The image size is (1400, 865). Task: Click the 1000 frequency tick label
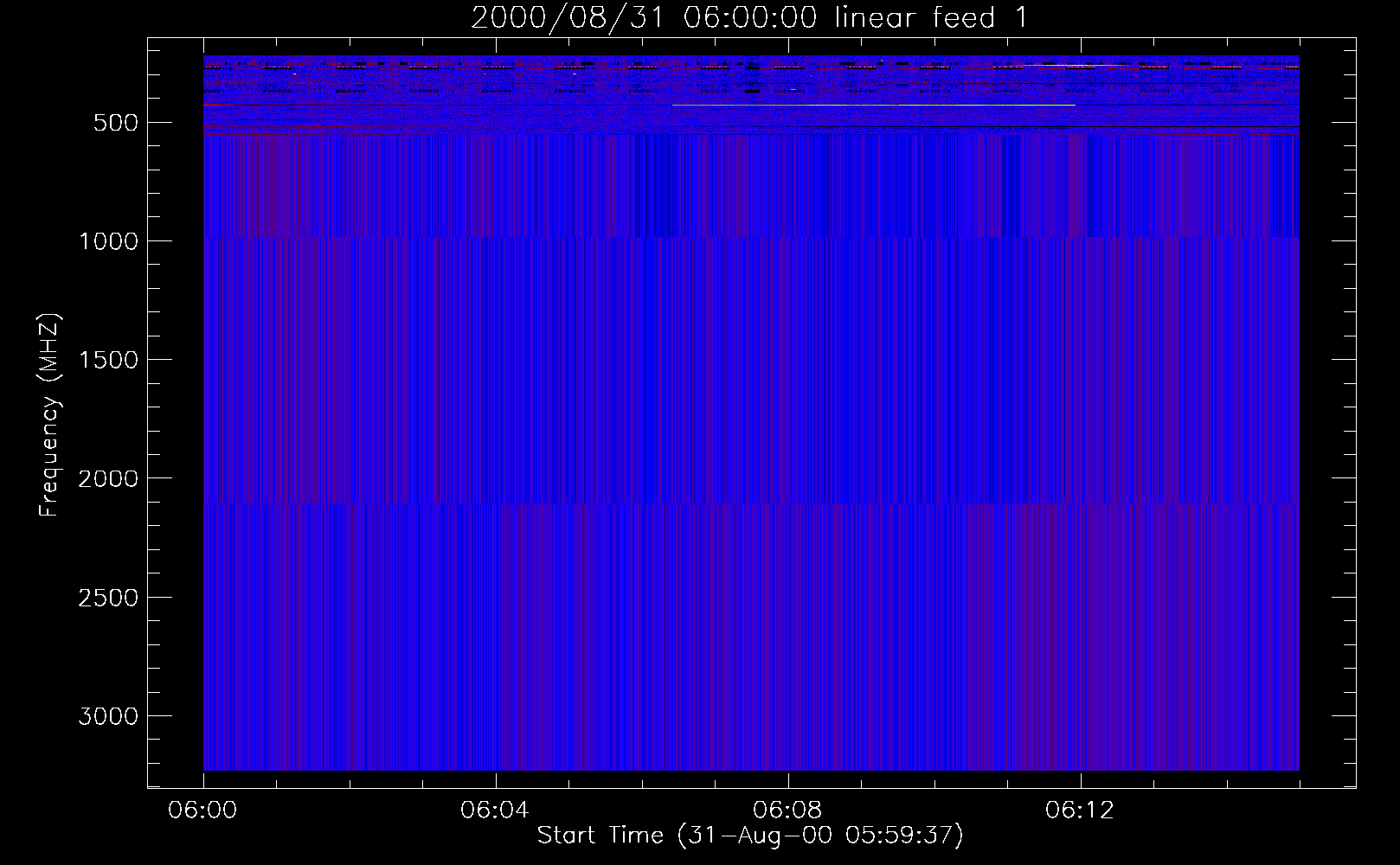[109, 241]
